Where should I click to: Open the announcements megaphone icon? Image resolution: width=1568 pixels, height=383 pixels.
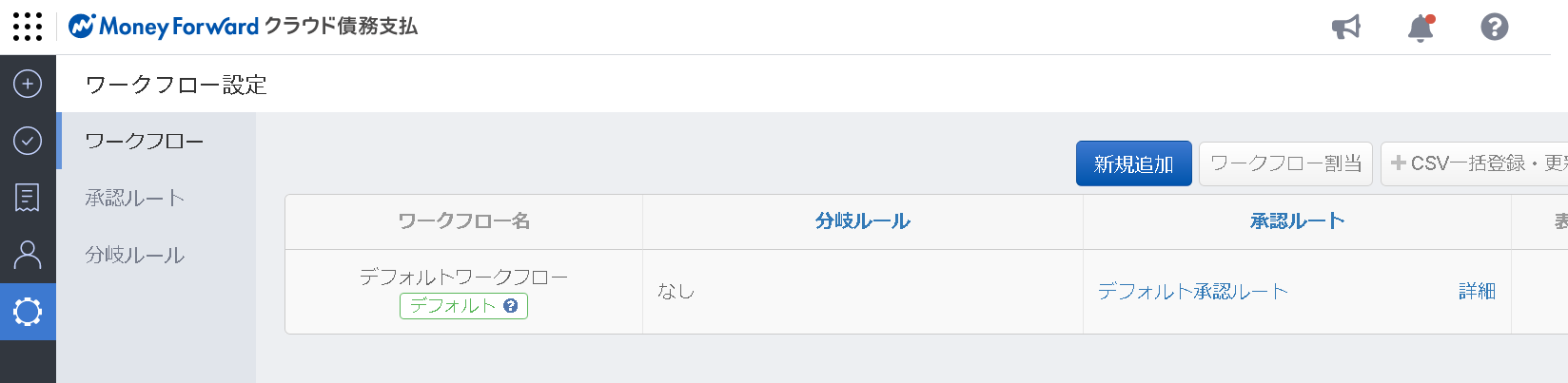click(1346, 27)
